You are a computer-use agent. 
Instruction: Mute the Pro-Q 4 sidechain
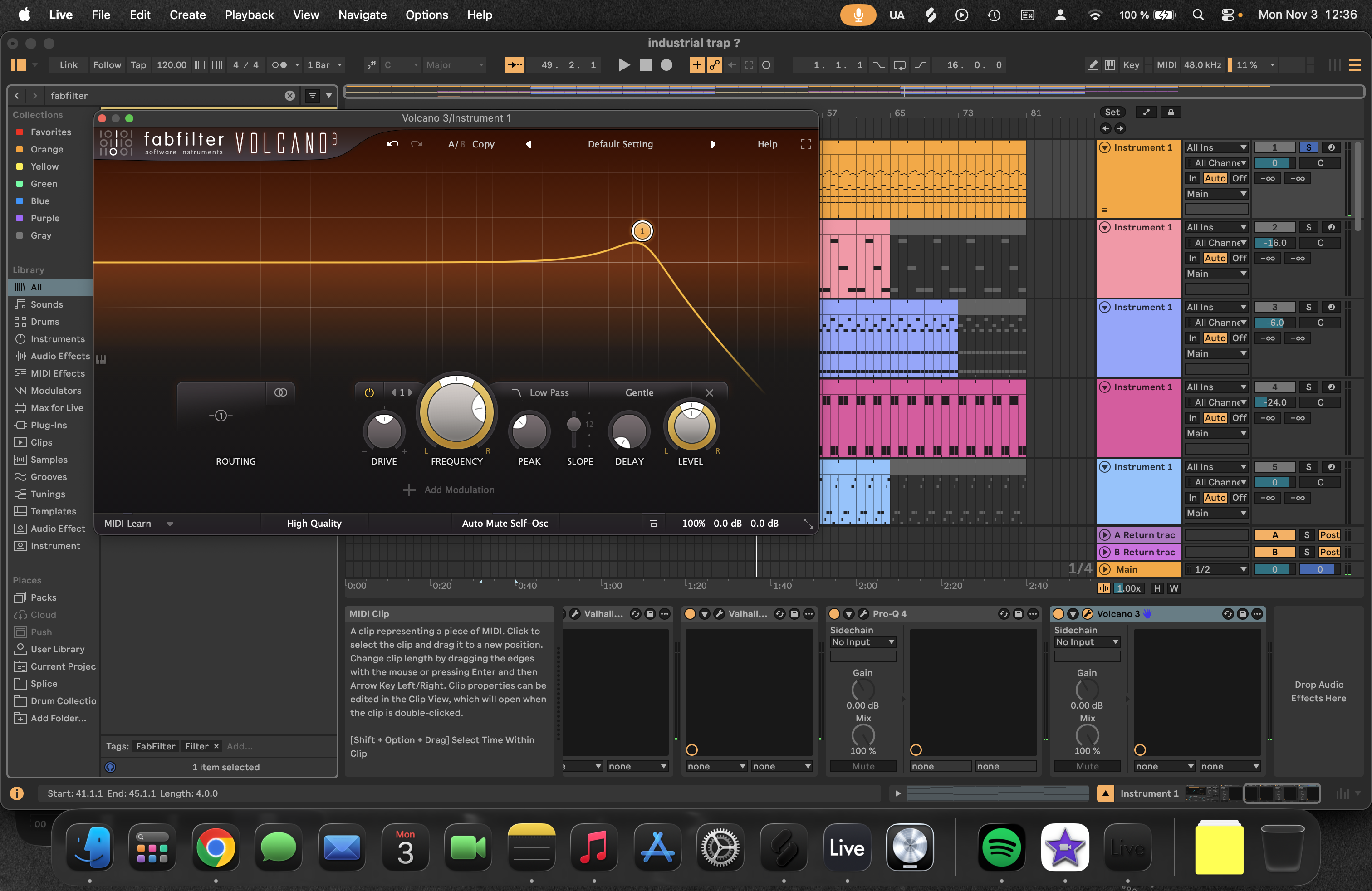[x=863, y=766]
